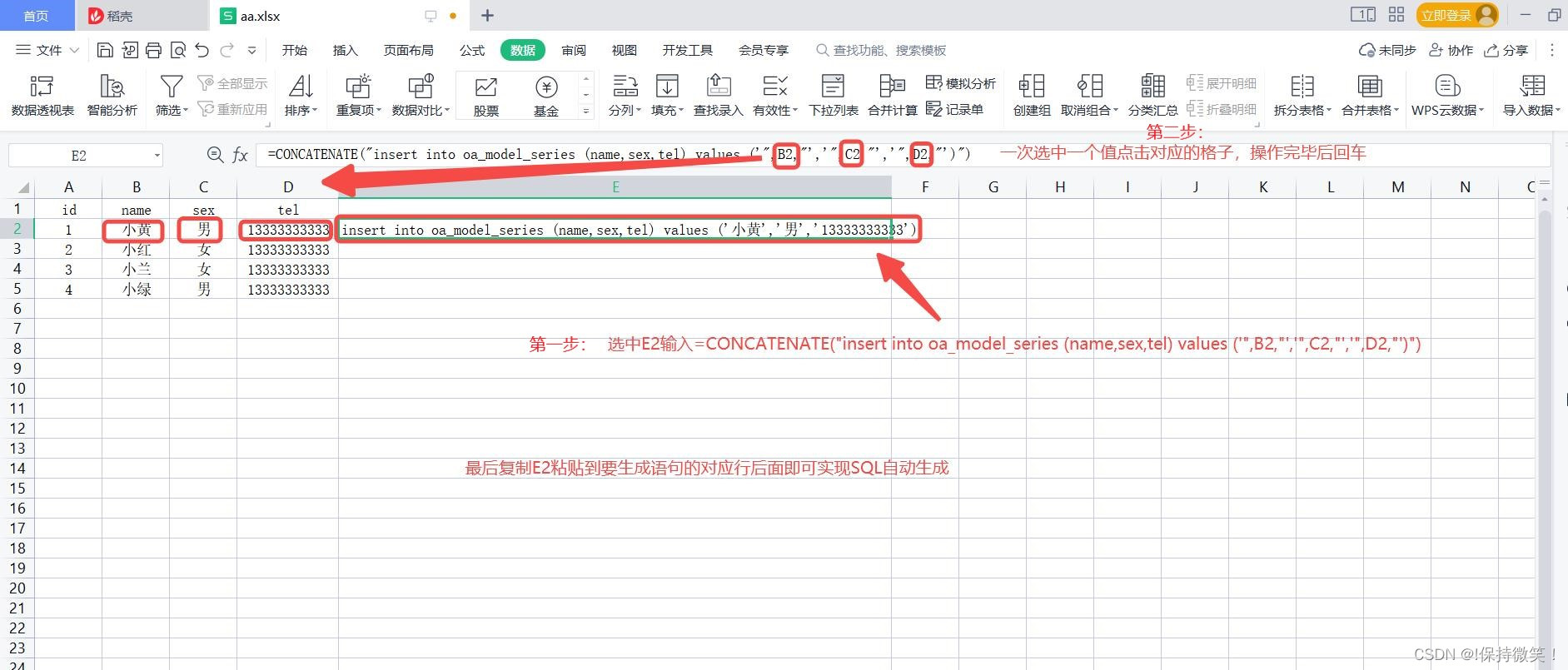Select cell containing 小绿
The image size is (1568, 670).
coord(136,290)
